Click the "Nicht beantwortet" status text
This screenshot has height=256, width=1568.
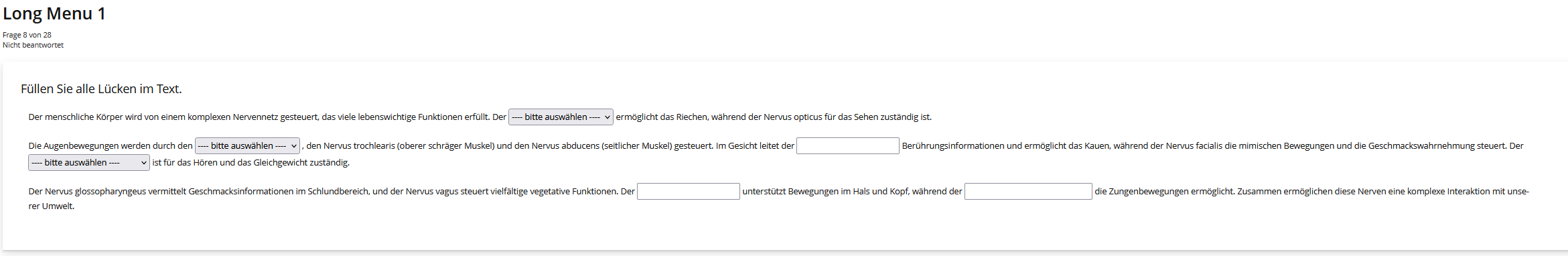tap(33, 45)
